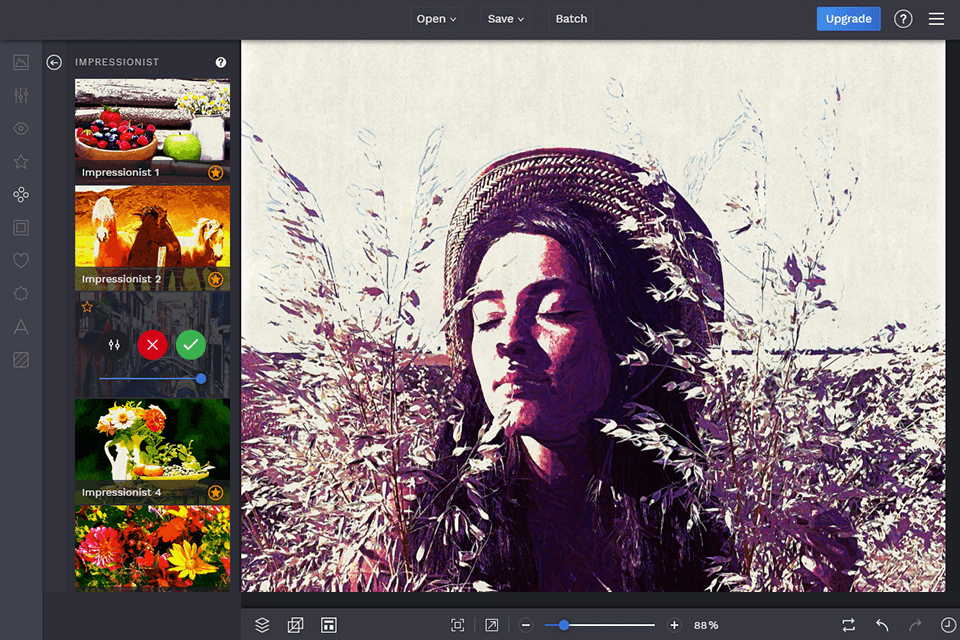Click the Batch menu item
Image resolution: width=960 pixels, height=640 pixels.
pos(571,19)
